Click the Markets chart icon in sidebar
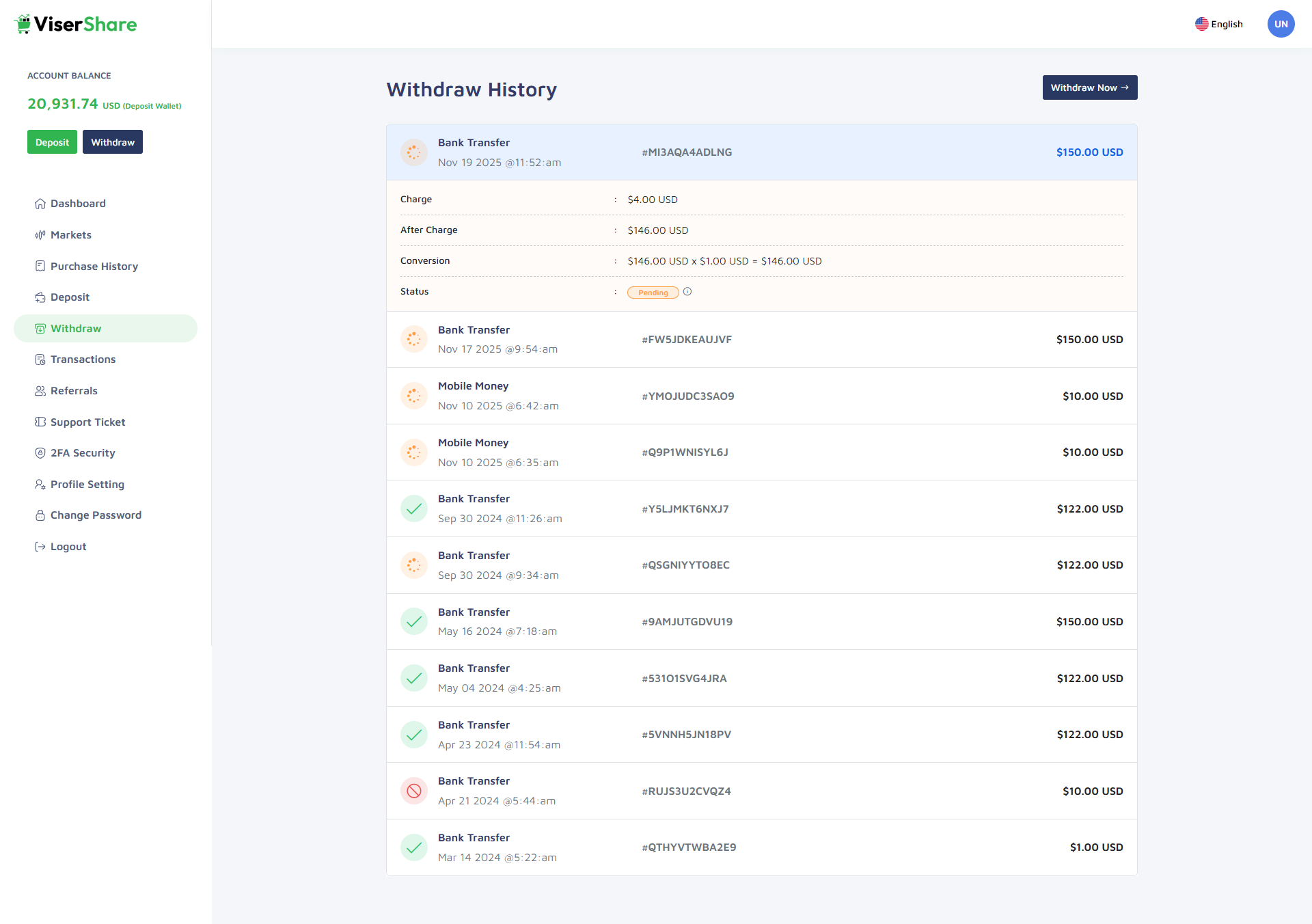Screen dimensions: 1312x924 (x=40, y=235)
